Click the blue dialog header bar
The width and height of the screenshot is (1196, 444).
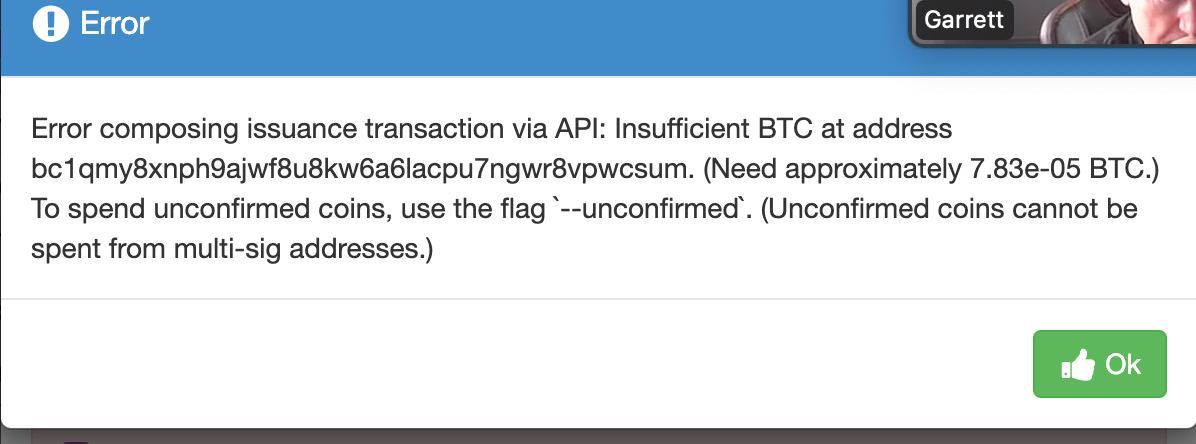click(x=458, y=38)
